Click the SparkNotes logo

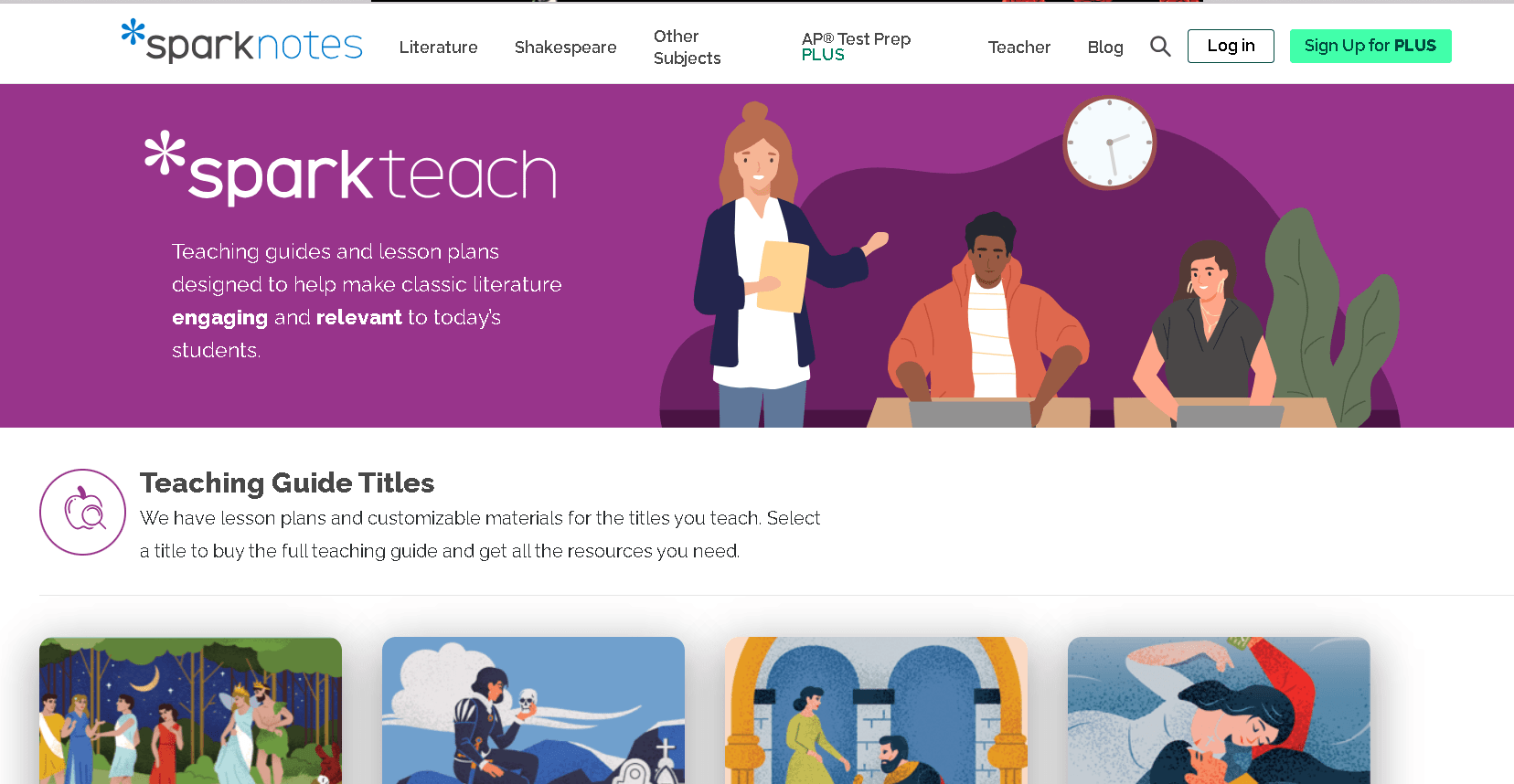pos(242,42)
